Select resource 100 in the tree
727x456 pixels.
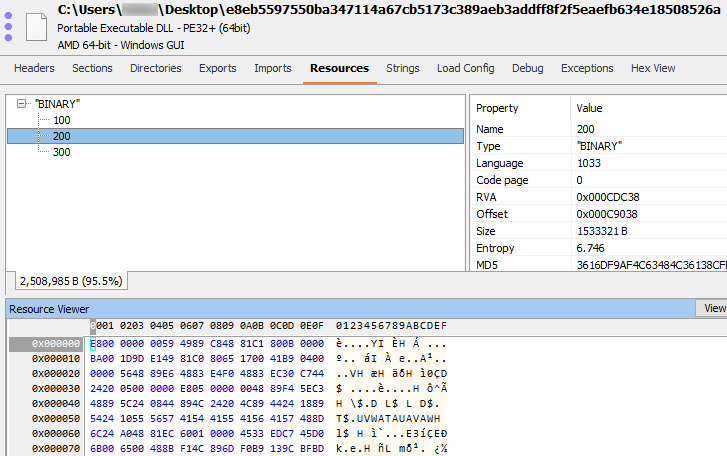click(62, 120)
